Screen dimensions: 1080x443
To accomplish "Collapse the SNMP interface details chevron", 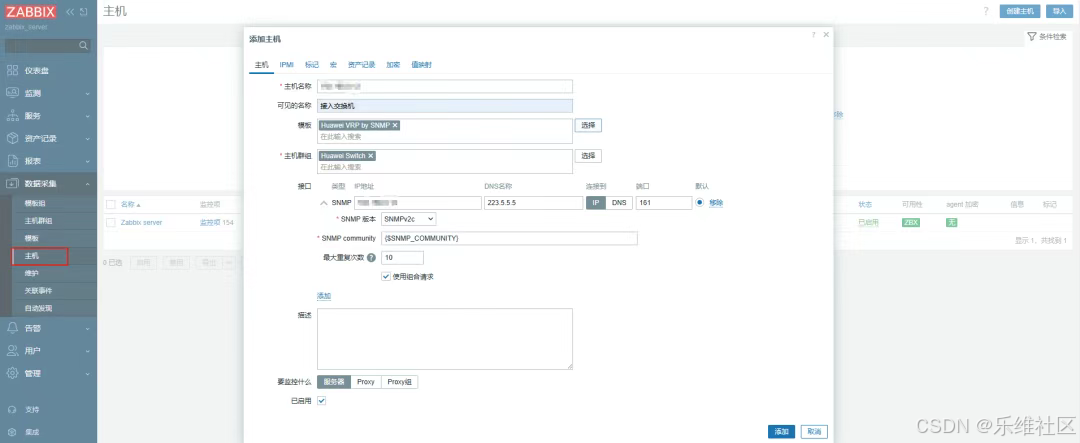I will tap(323, 203).
